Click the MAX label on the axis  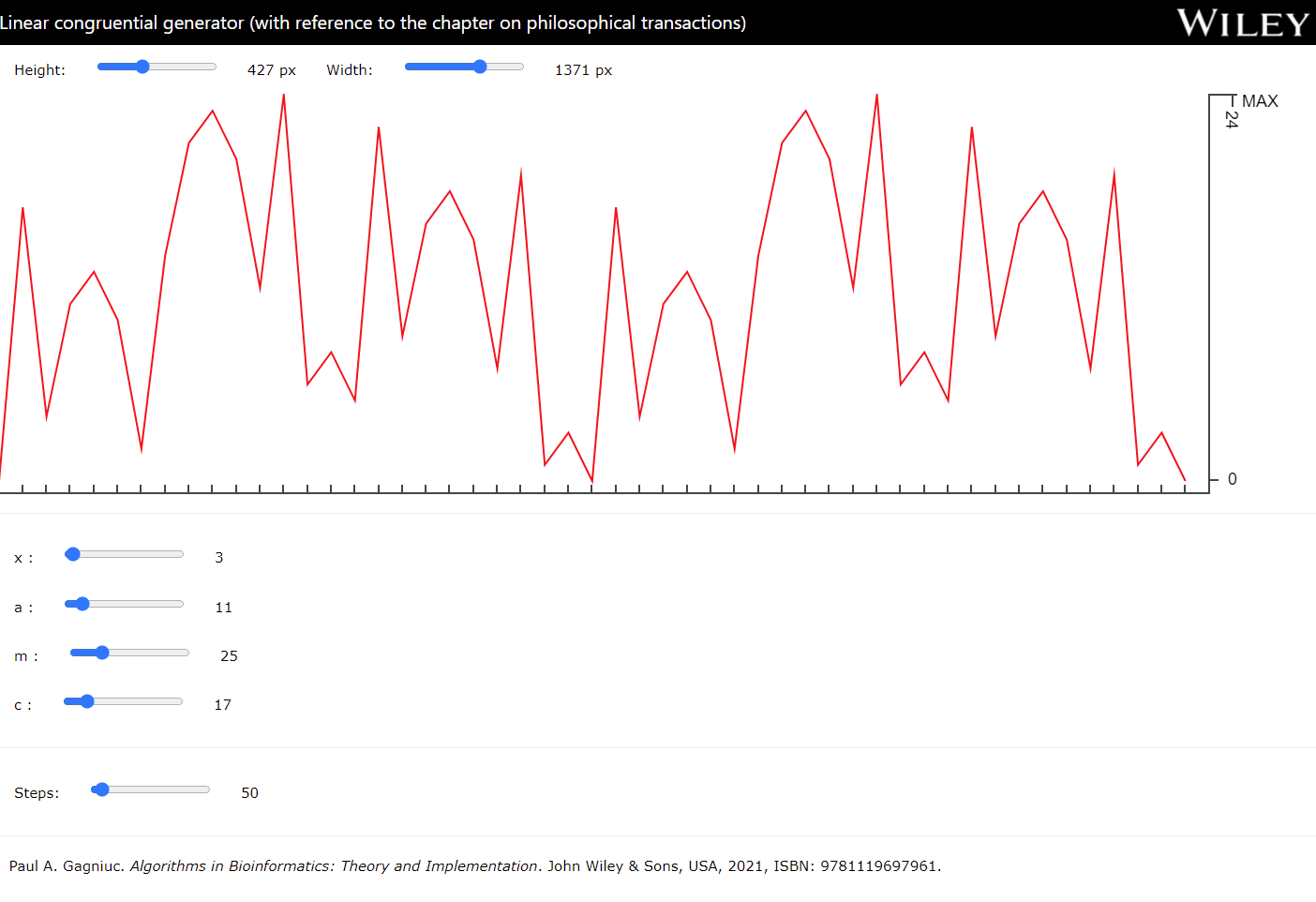1262,100
